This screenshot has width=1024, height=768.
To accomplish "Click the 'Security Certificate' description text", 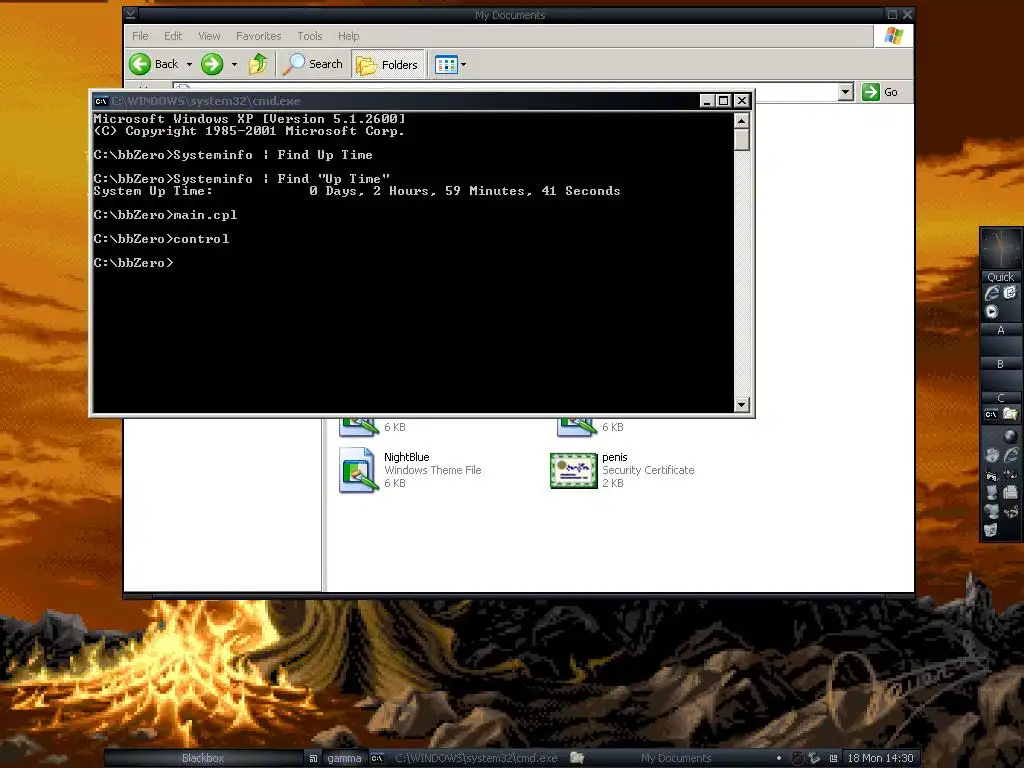I will [648, 470].
